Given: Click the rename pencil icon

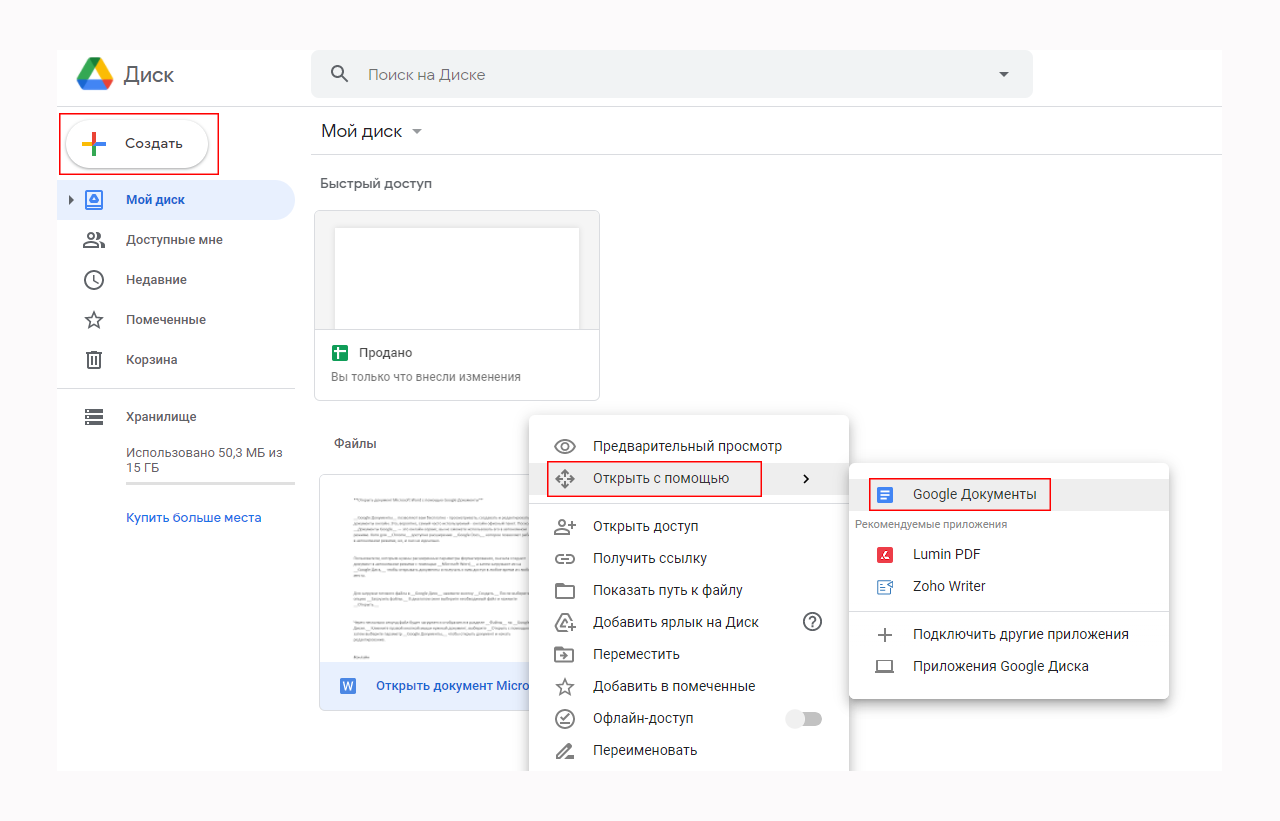Looking at the screenshot, I should (x=565, y=750).
